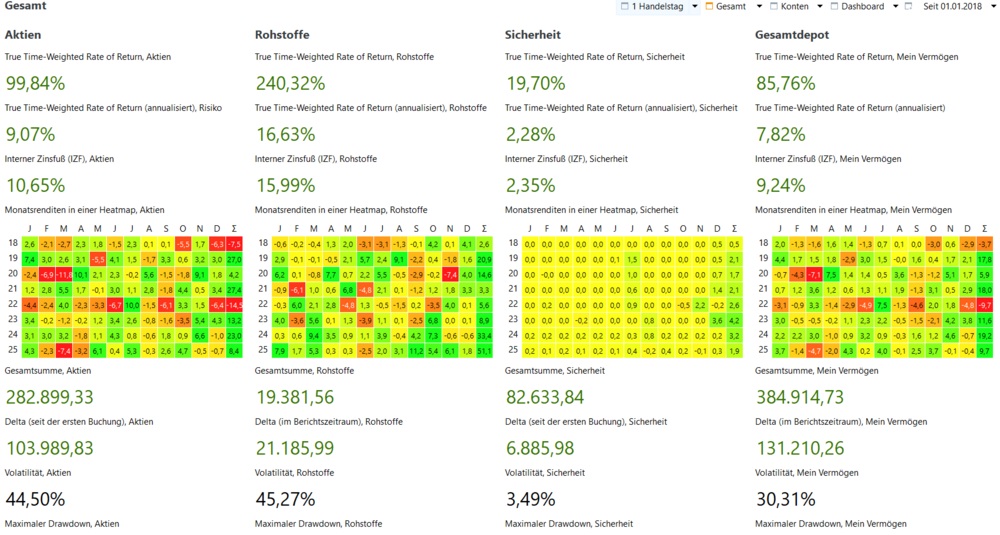Screen dimensions: 1000x535
Task: Click the Seit 01.01.2018 date label
Action: tap(952, 6)
